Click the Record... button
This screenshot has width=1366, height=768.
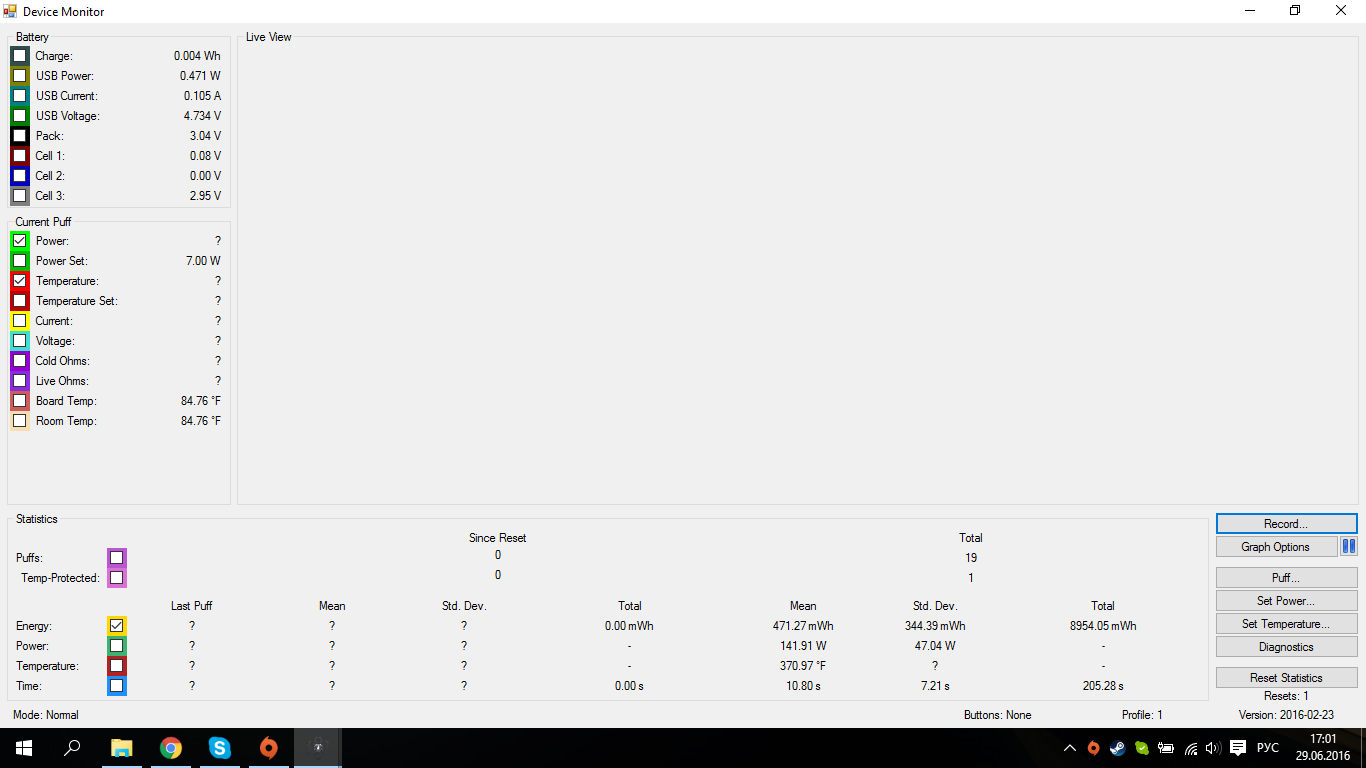[1286, 524]
